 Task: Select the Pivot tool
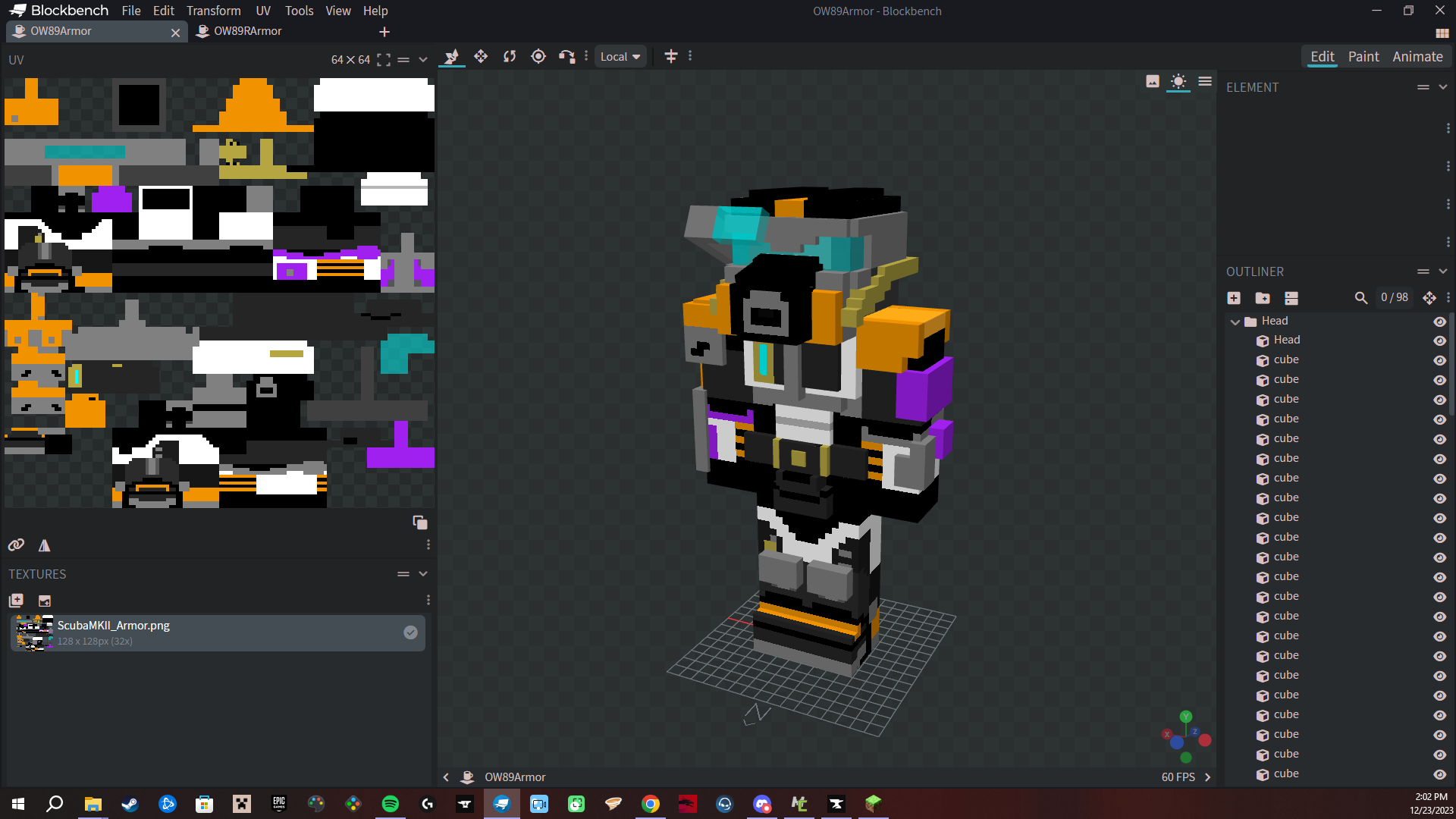pyautogui.click(x=538, y=56)
